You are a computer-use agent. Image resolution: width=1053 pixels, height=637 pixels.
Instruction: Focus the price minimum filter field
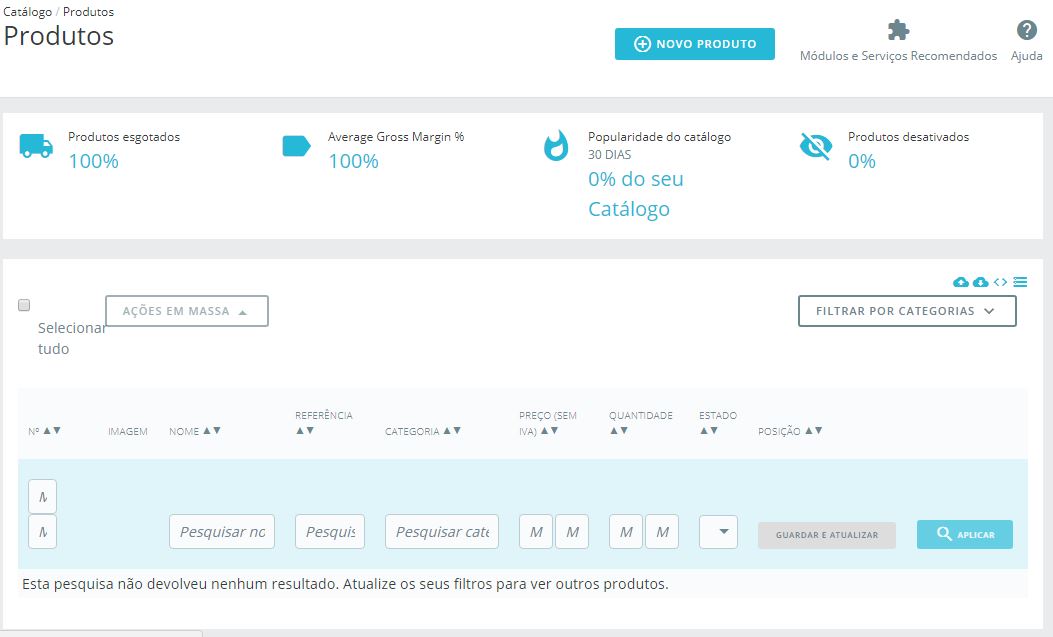[536, 532]
